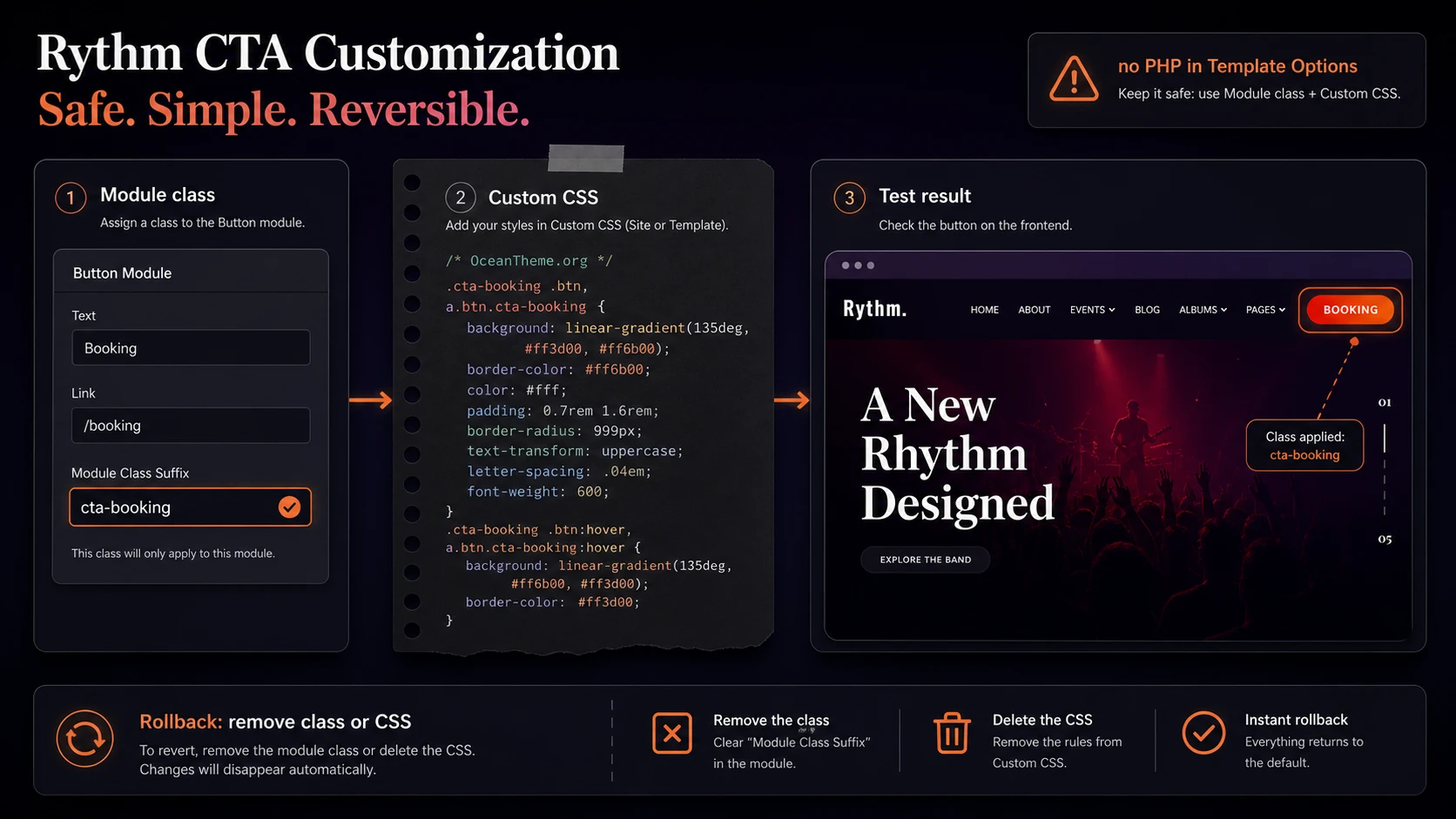Click the color: #fff; code line
The image size is (1456, 819).
(x=516, y=390)
